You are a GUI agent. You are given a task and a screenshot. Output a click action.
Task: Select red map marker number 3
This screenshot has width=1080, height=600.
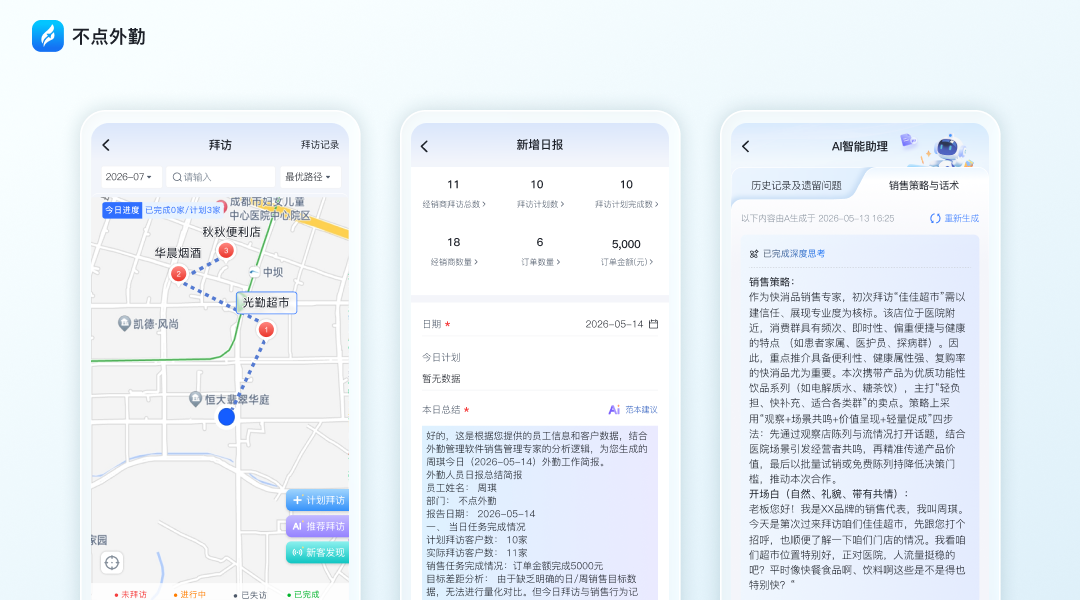click(226, 250)
